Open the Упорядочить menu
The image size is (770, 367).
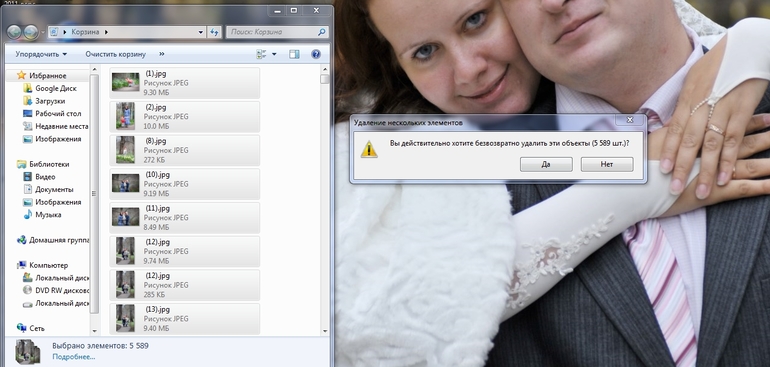[41, 54]
